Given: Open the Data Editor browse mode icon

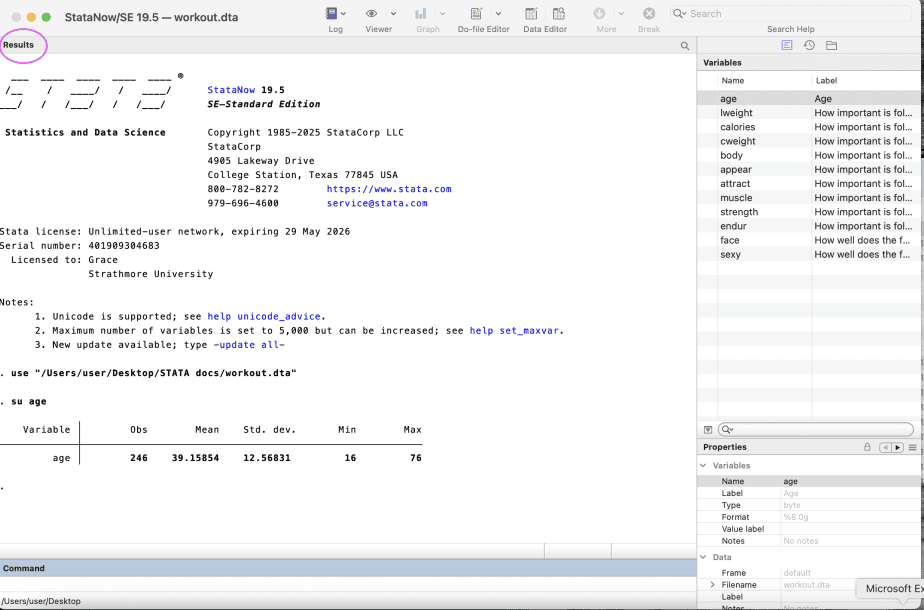Looking at the screenshot, I should 558,14.
